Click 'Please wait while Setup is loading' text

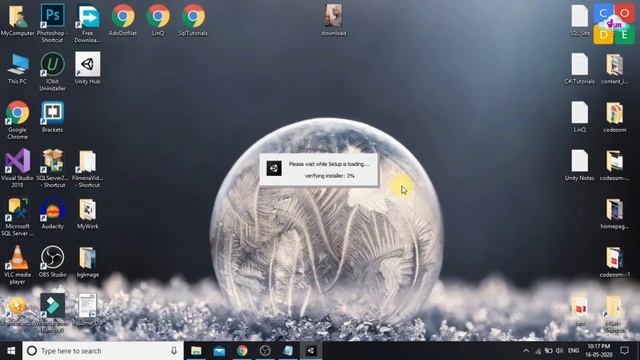[329, 164]
